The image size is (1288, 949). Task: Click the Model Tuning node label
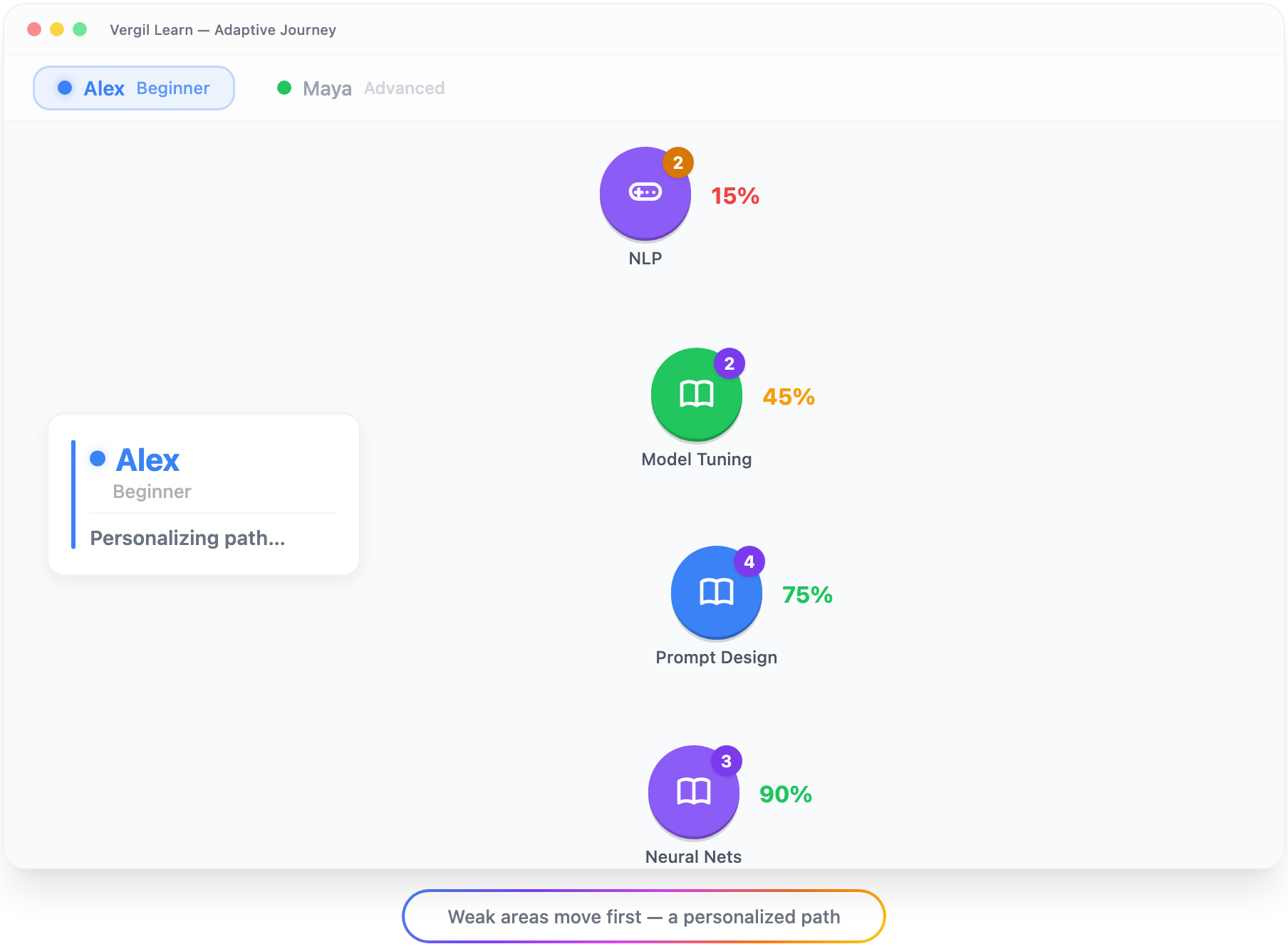(x=696, y=460)
